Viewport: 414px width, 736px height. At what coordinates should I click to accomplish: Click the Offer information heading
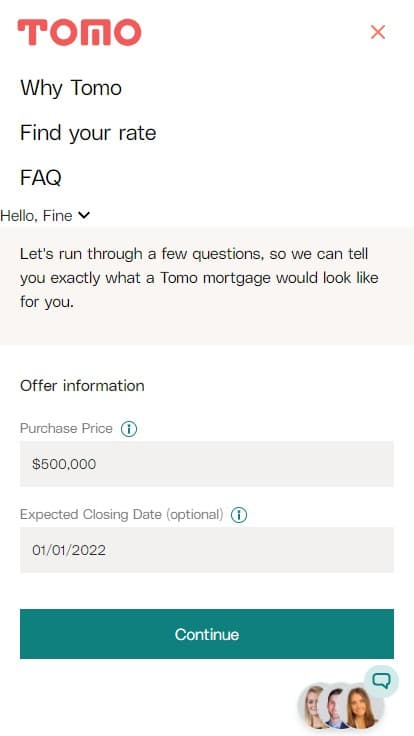[82, 386]
